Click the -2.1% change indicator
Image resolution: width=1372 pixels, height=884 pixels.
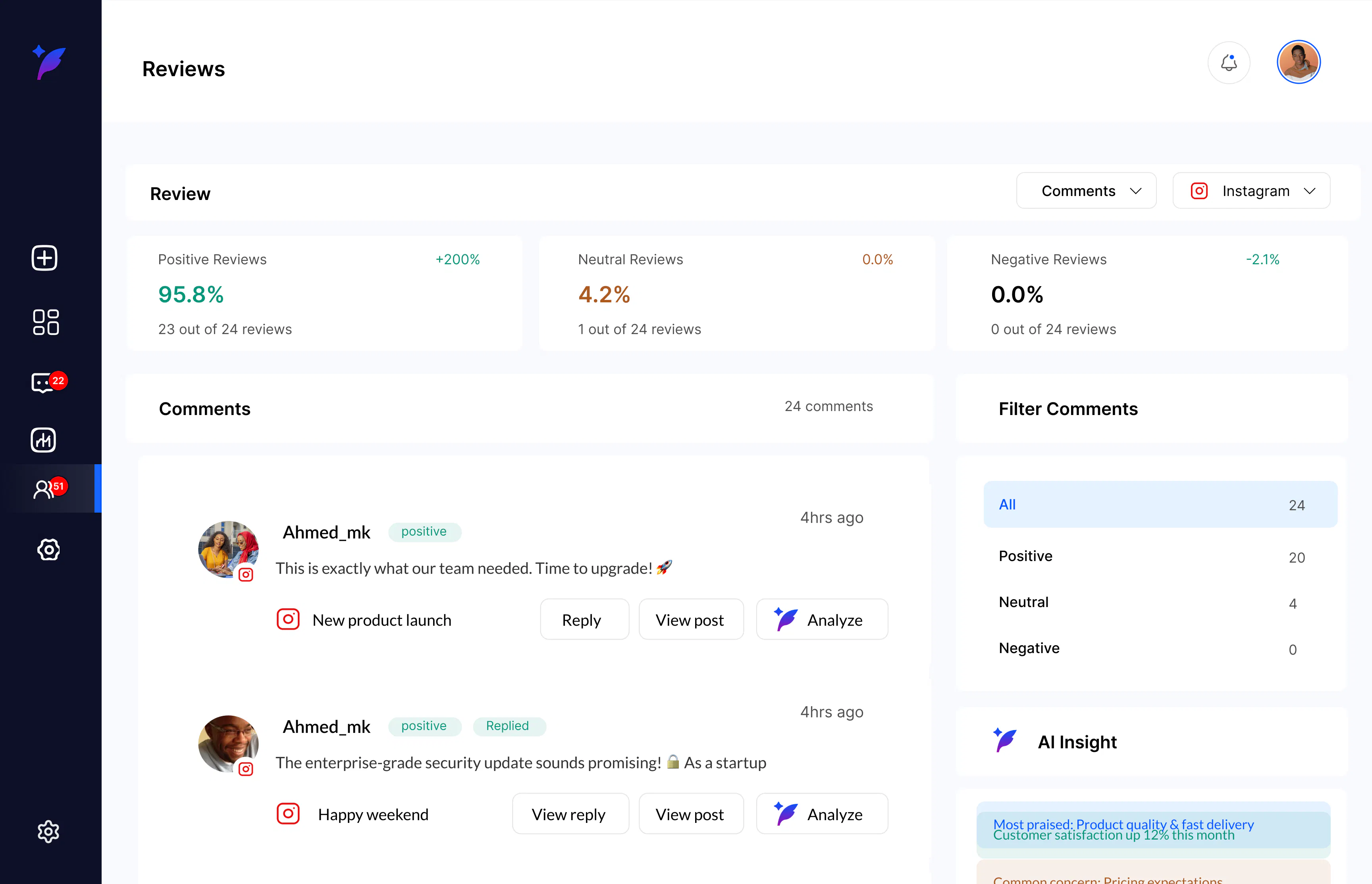coord(1262,259)
